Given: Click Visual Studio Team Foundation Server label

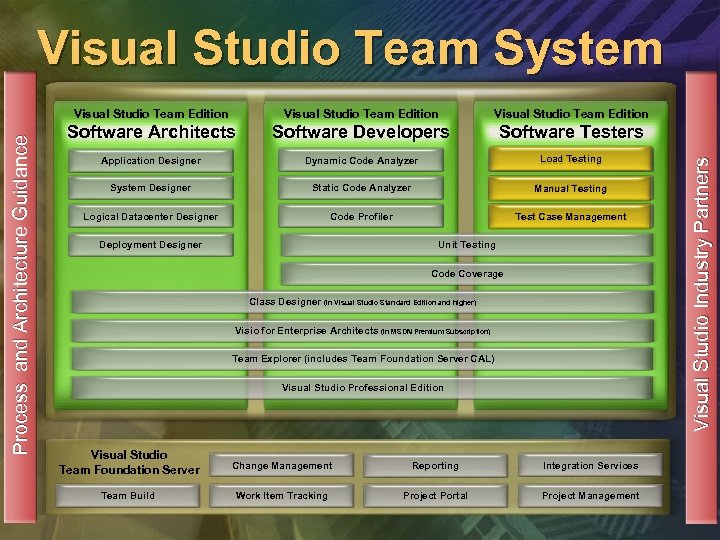Looking at the screenshot, I should [129, 462].
